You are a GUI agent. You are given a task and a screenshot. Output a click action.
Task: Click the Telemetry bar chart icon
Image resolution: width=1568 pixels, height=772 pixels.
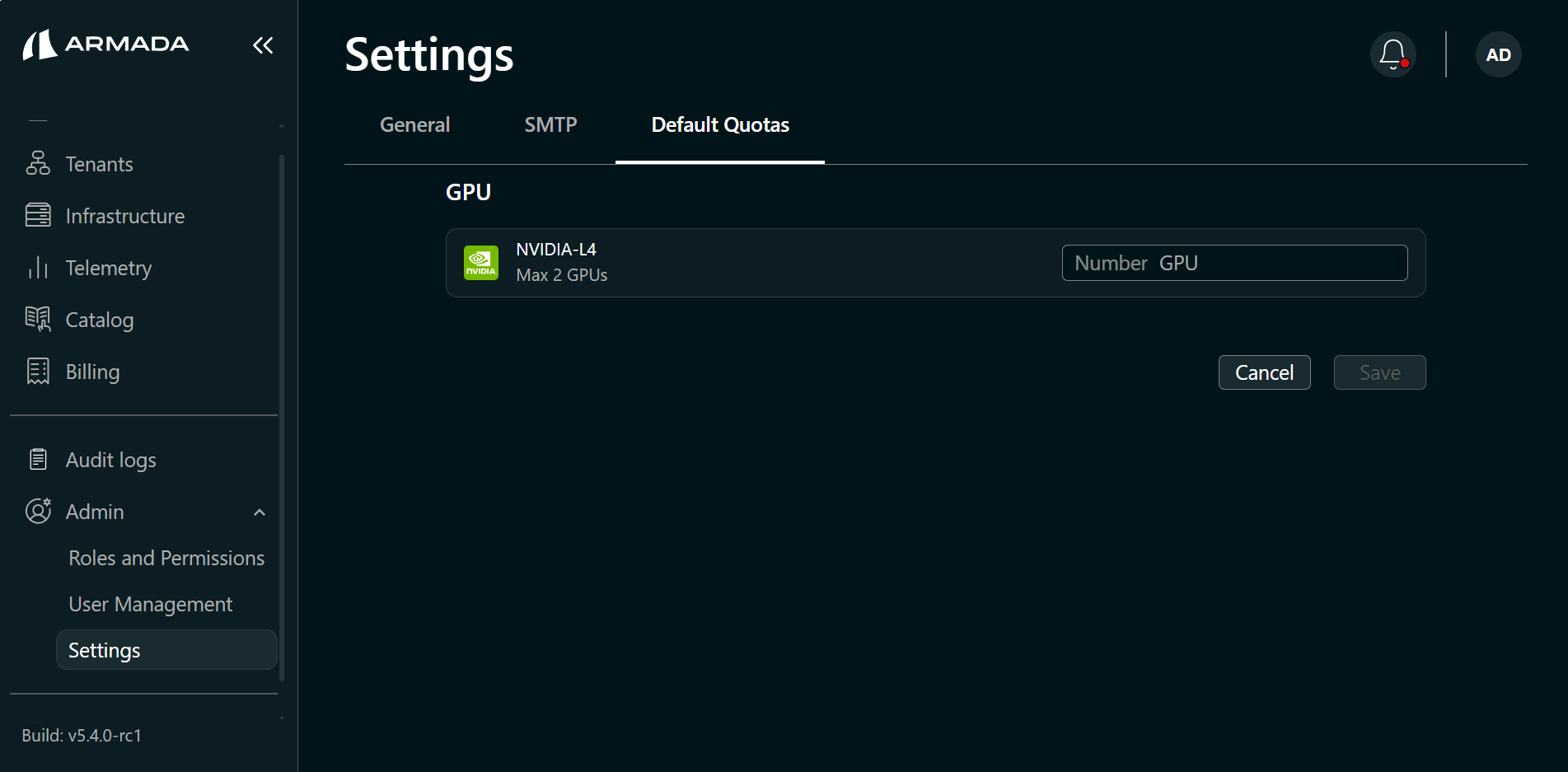tap(38, 267)
